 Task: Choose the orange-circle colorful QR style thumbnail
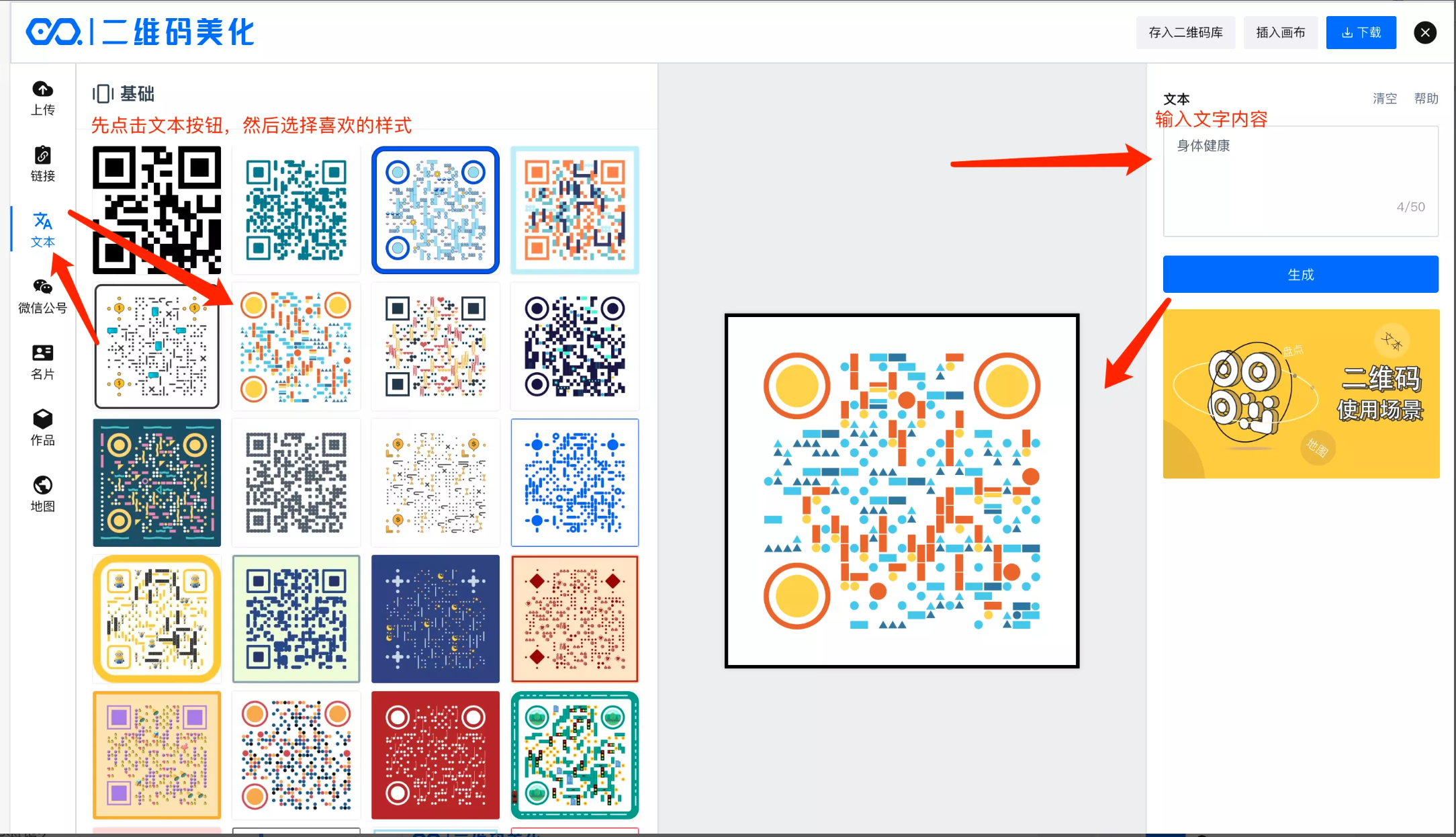[296, 347]
